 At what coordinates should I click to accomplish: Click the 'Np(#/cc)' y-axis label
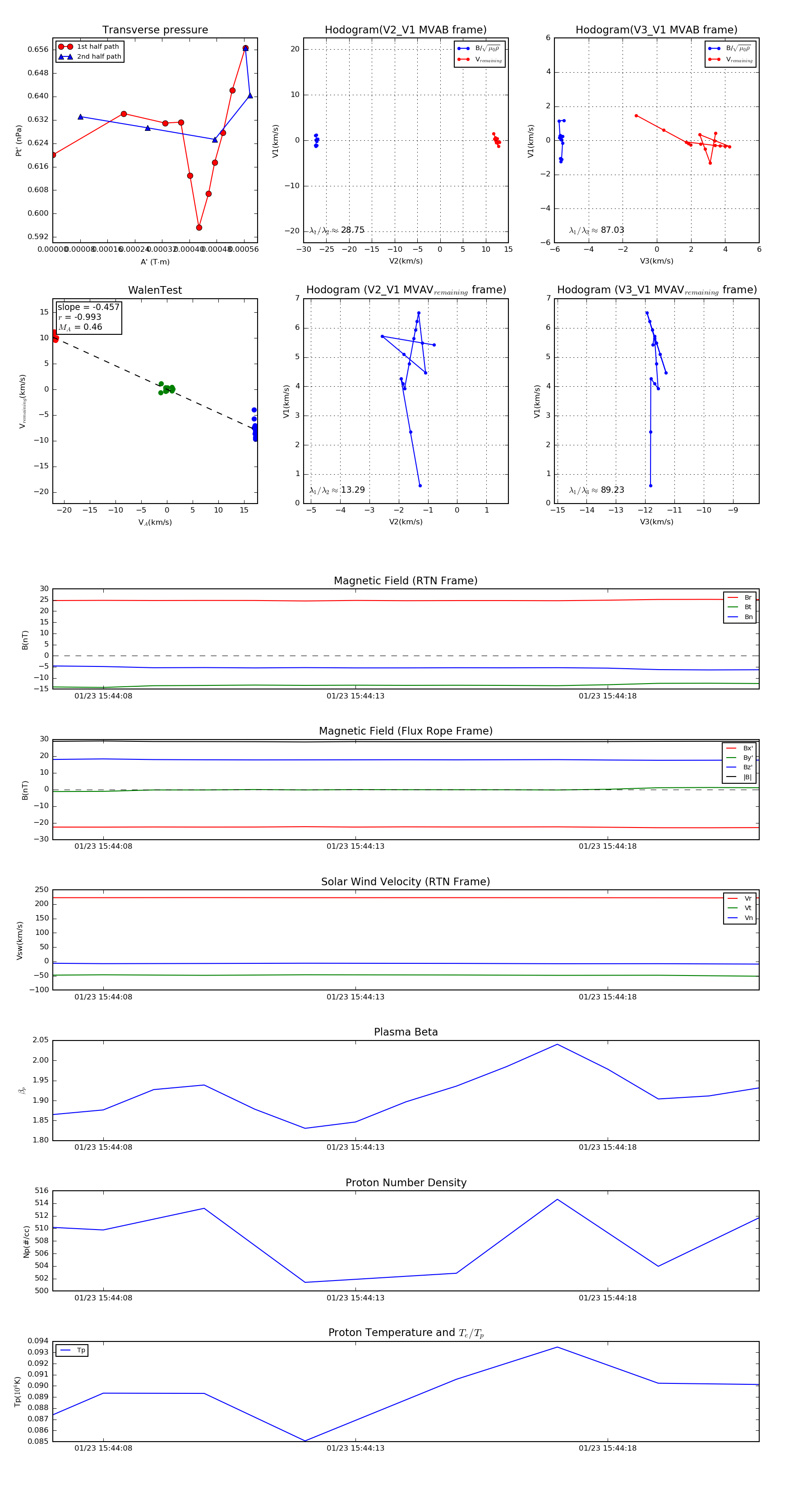(26, 1241)
